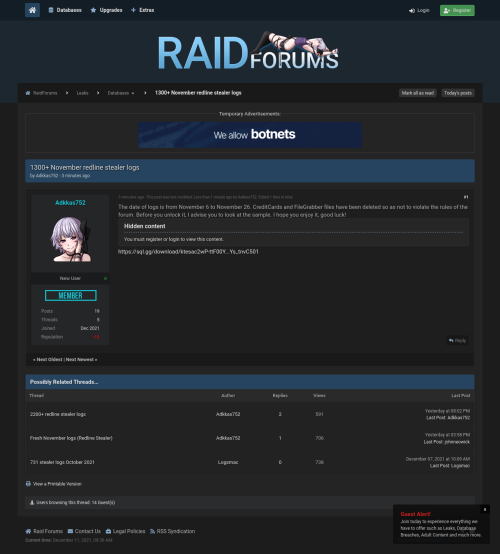Click Mark all as read button
500x554 pixels.
[418, 93]
